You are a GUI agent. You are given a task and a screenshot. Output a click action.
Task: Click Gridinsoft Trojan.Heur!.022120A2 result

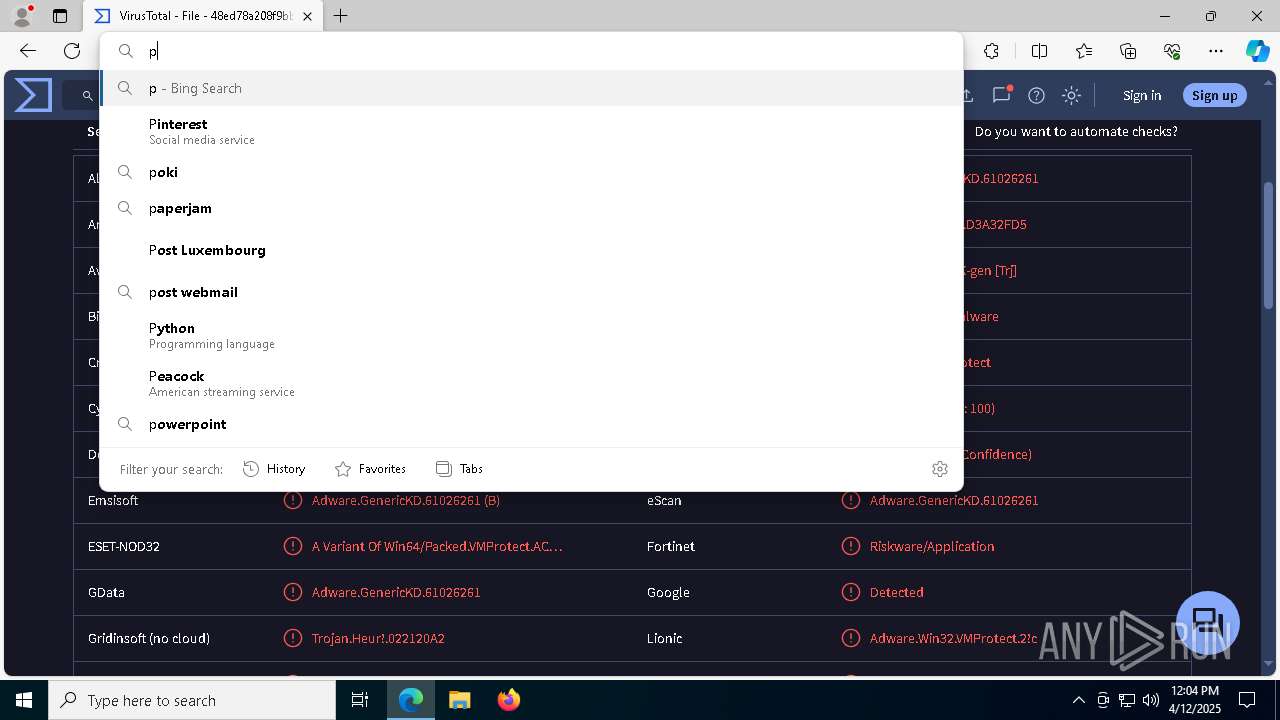378,638
